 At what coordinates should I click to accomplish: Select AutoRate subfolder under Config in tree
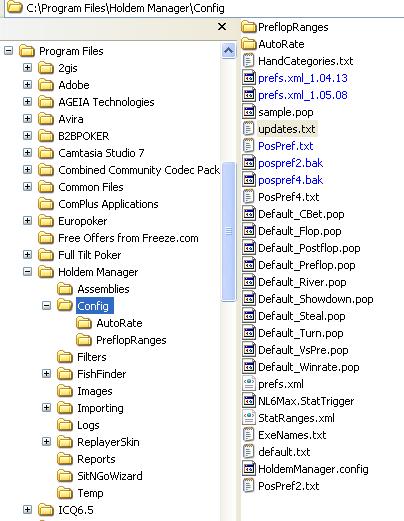point(119,323)
